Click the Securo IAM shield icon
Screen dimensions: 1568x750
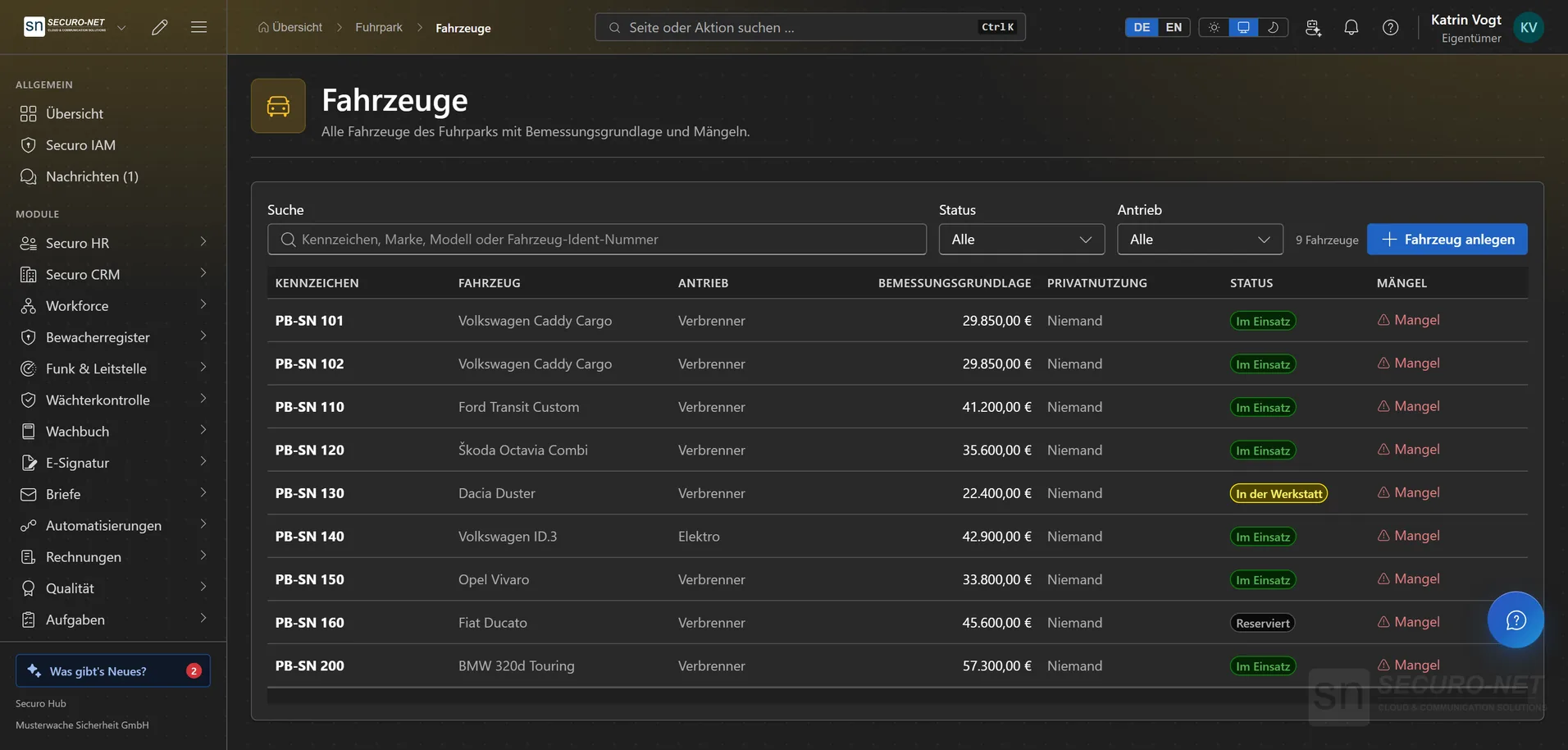(29, 145)
